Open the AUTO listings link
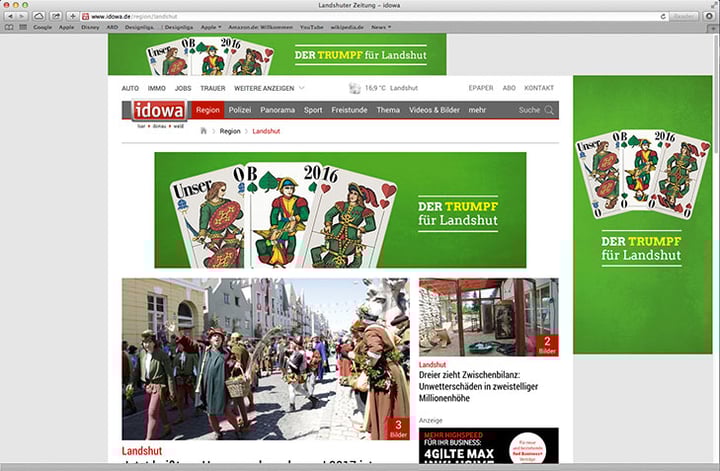 point(130,88)
